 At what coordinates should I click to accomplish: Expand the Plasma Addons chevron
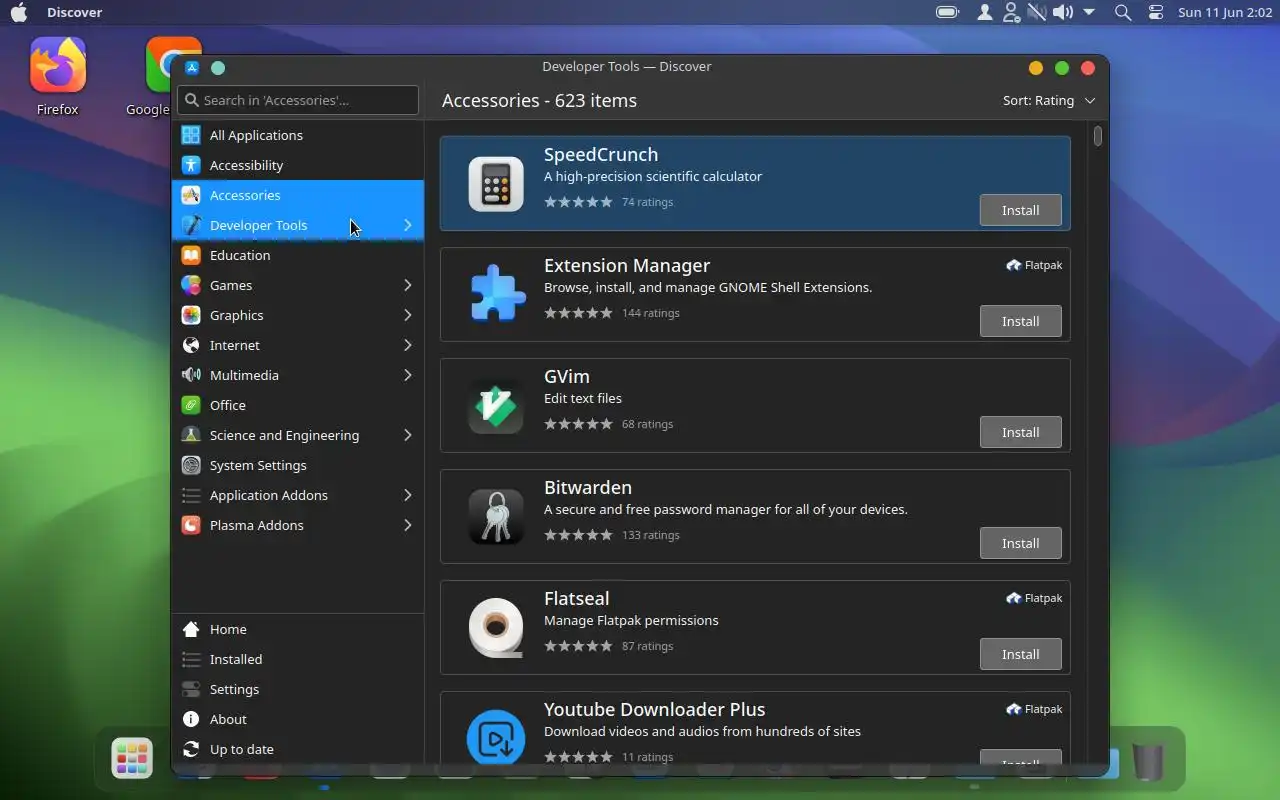tap(408, 525)
